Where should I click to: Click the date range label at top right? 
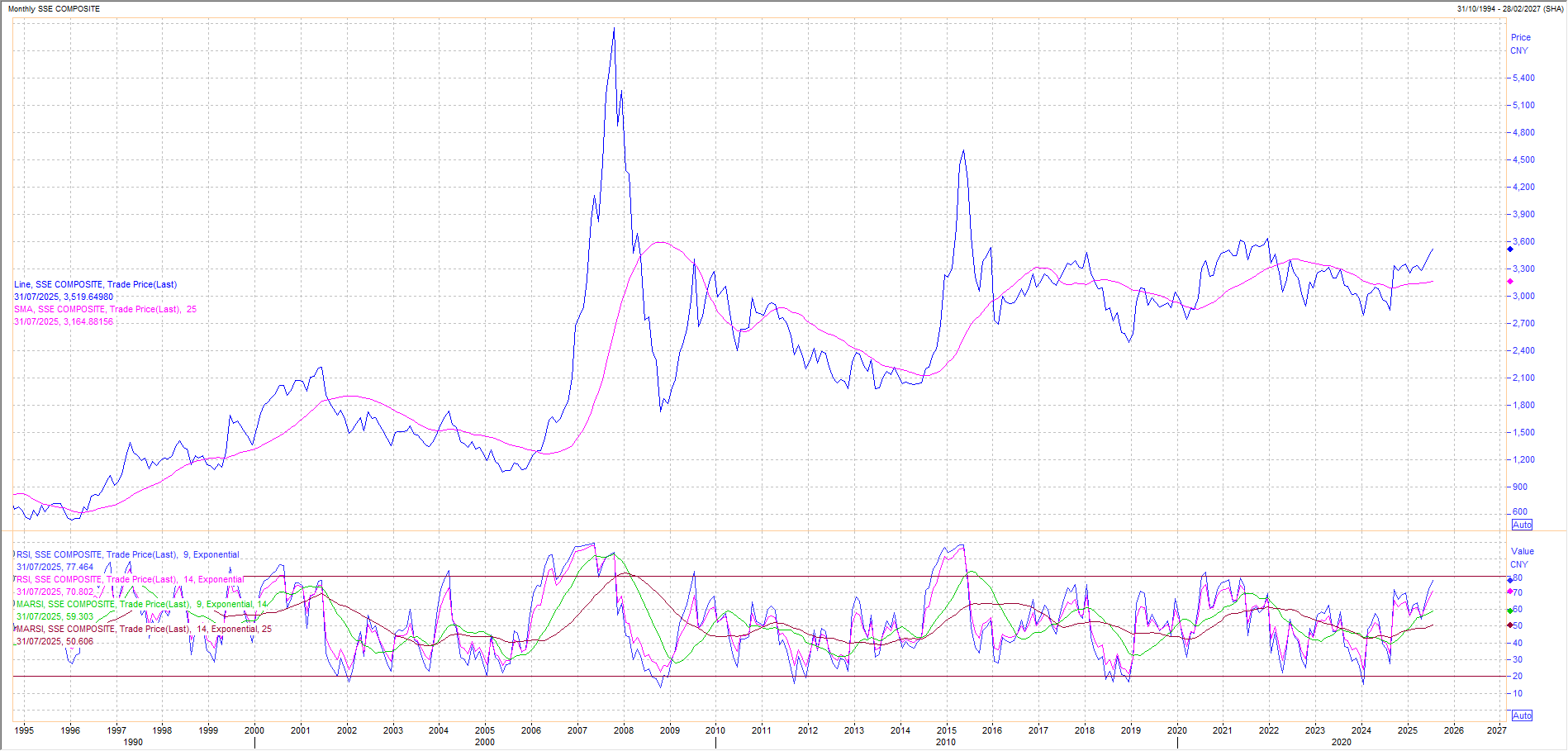click(1509, 8)
